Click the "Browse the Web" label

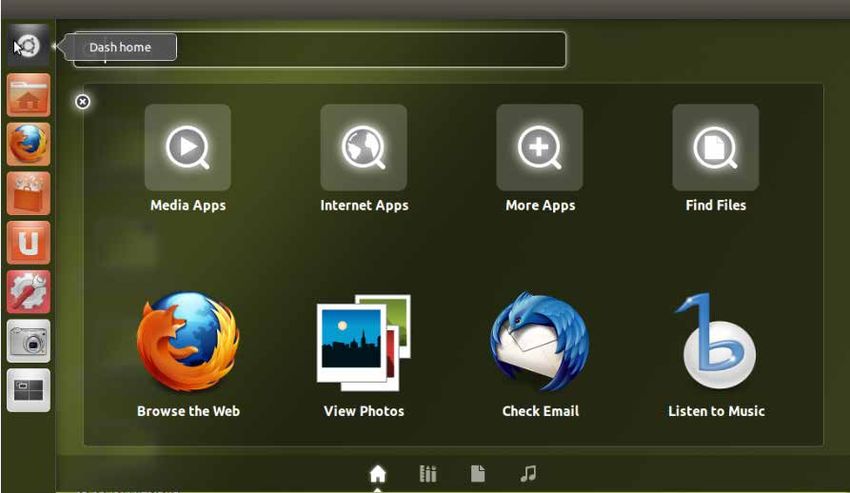[x=188, y=411]
